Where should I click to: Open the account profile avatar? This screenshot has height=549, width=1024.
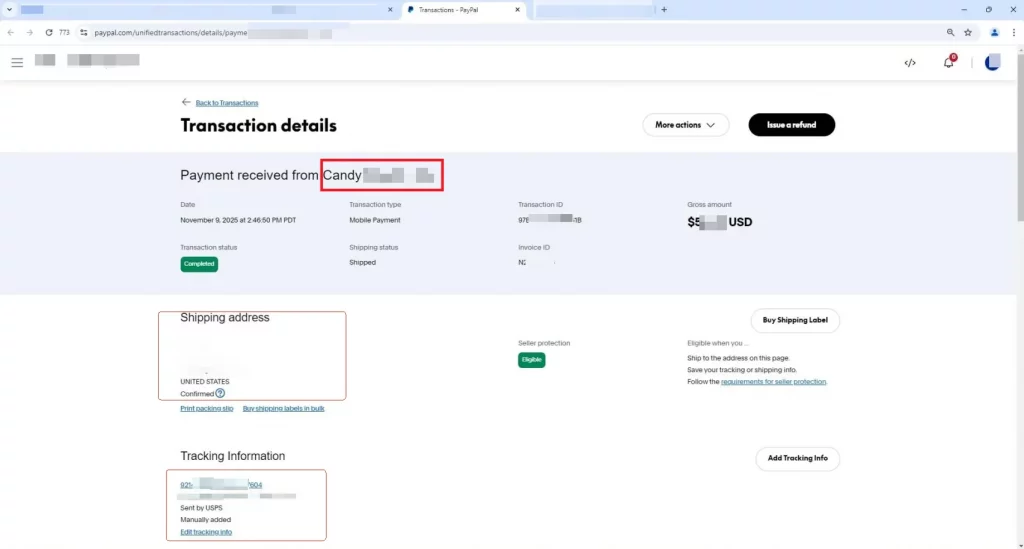(x=992, y=62)
